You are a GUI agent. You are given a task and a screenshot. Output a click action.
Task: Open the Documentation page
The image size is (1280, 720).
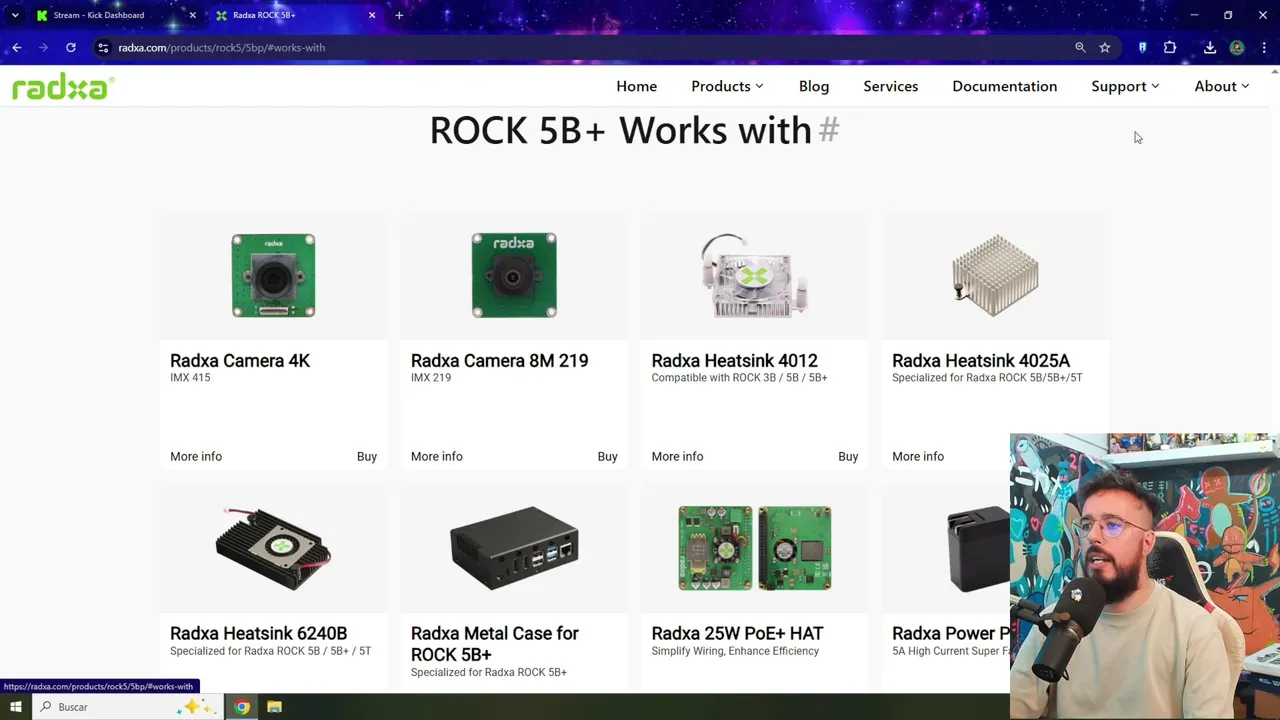1004,86
